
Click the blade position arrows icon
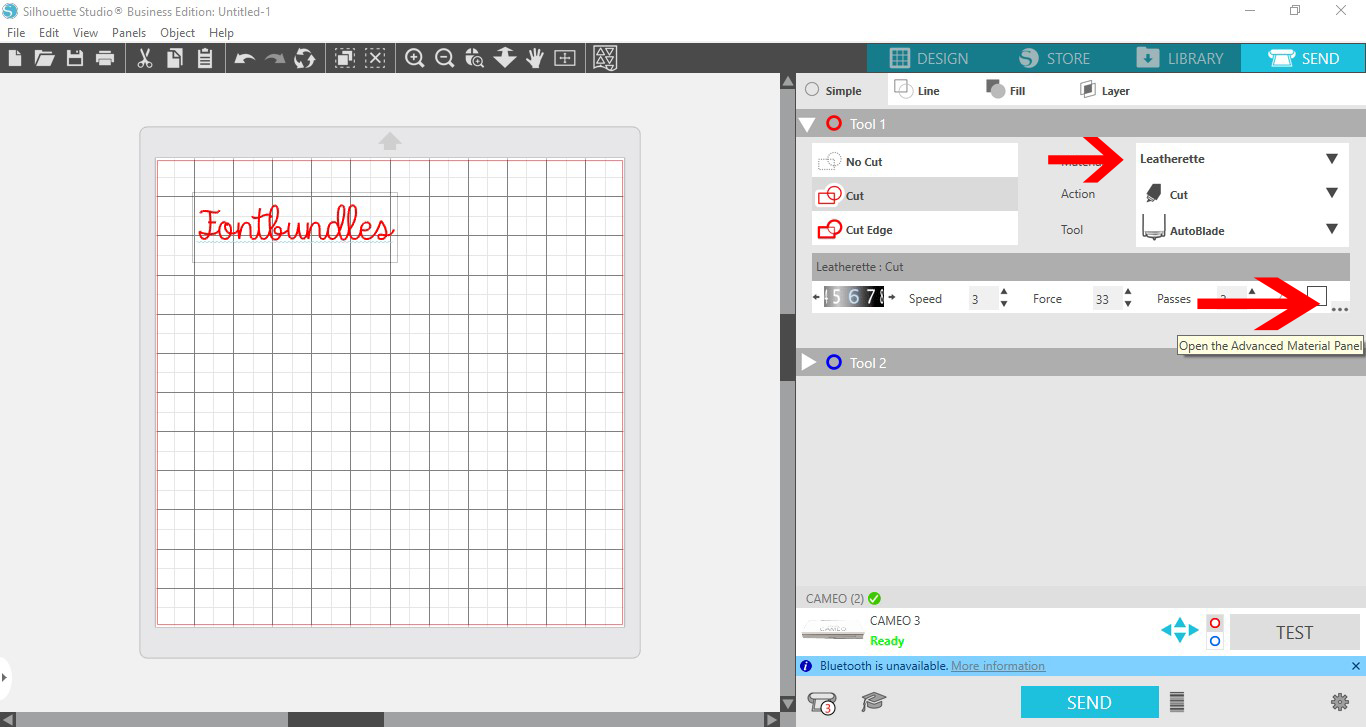[1179, 631]
